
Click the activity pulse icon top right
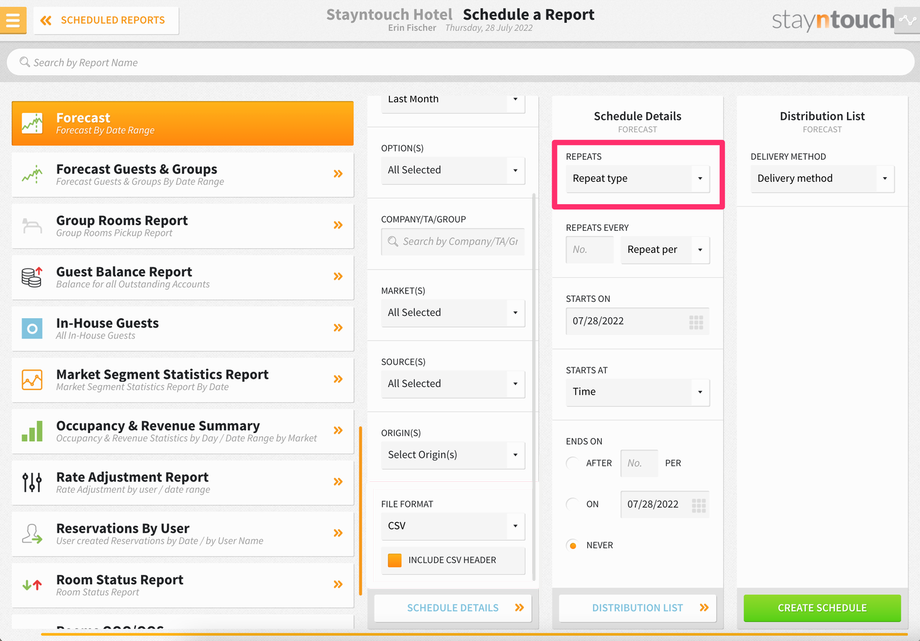tap(907, 21)
